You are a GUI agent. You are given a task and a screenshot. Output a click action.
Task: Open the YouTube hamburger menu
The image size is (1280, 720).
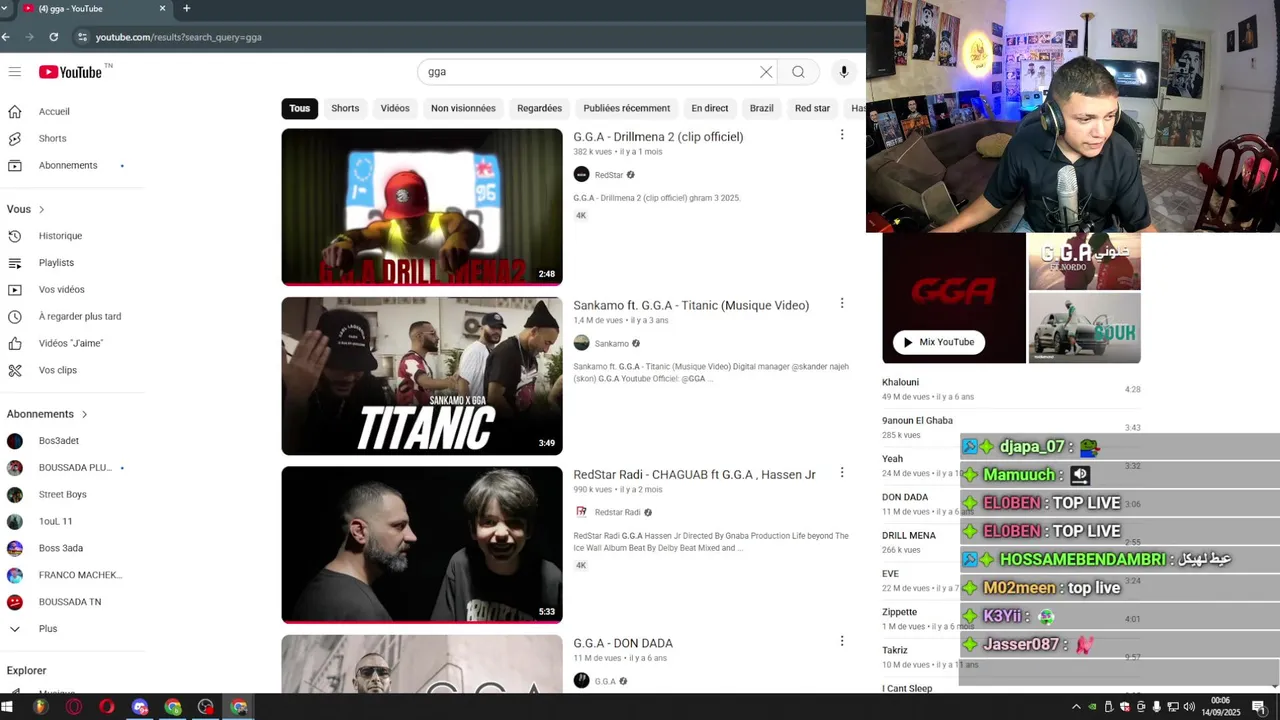(14, 72)
